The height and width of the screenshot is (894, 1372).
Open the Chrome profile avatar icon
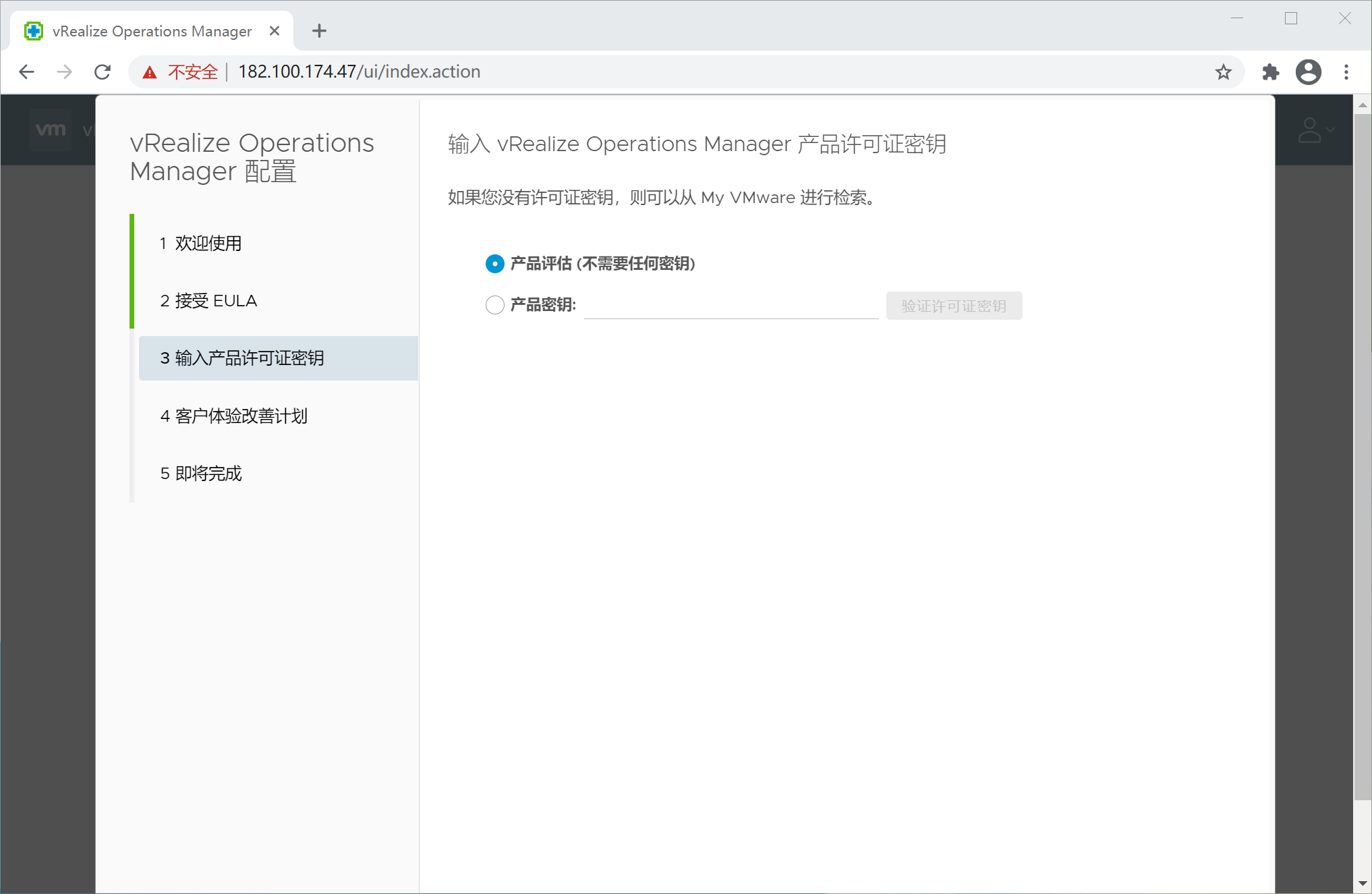point(1308,72)
